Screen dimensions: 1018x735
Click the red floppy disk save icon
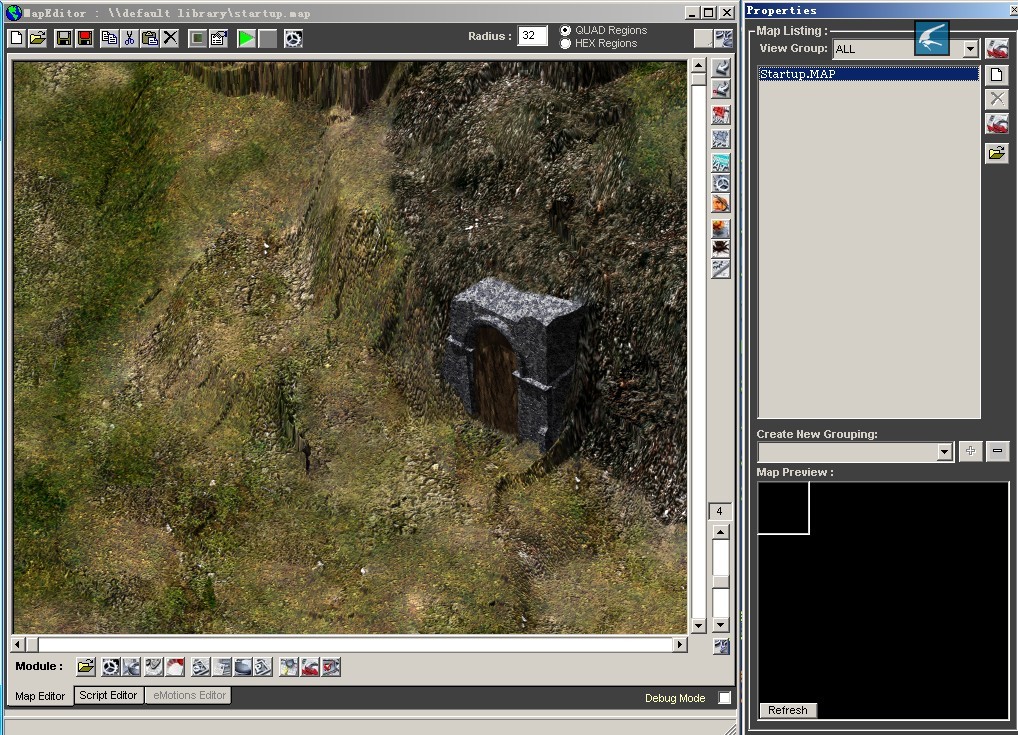85,38
